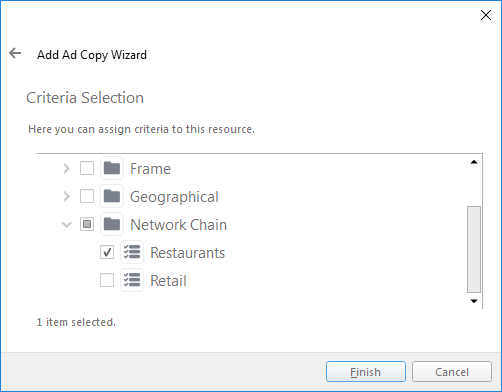Viewport: 502px width, 392px height.
Task: Click the Cancel button
Action: tap(452, 372)
